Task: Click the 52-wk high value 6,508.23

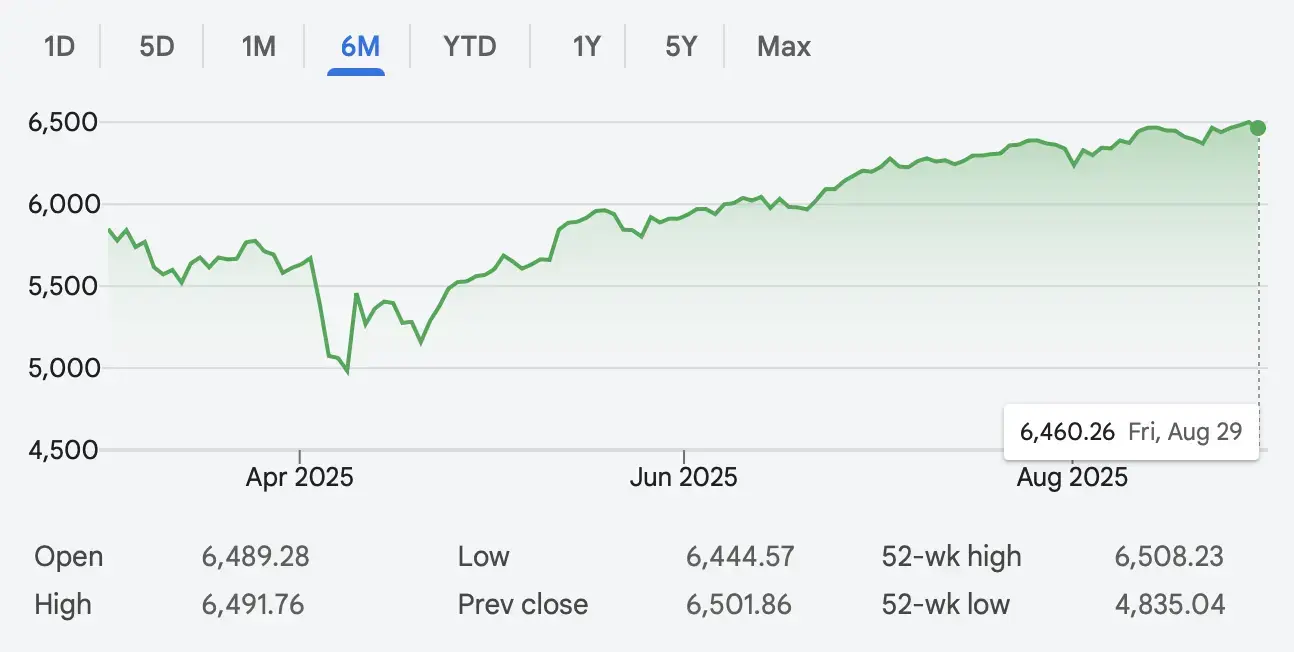Action: (x=1169, y=557)
